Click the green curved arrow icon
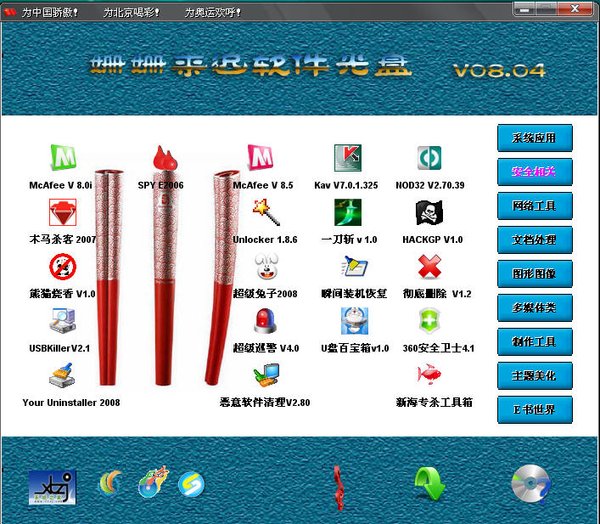600x524 pixels. coord(430,485)
